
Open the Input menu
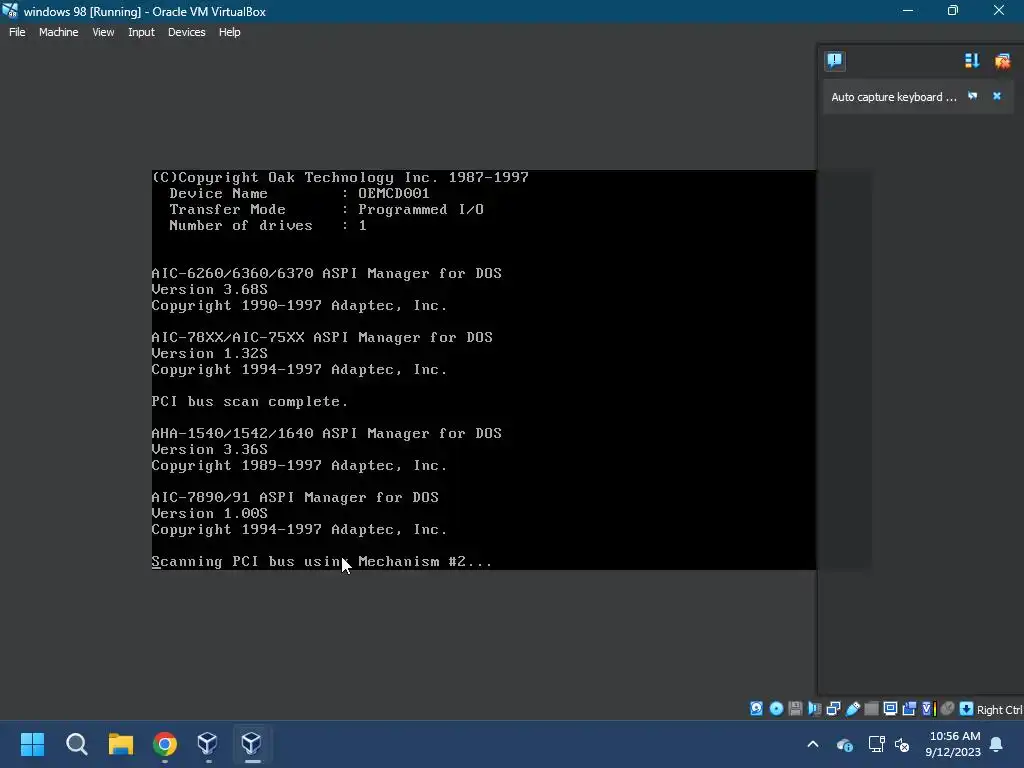pos(141,32)
